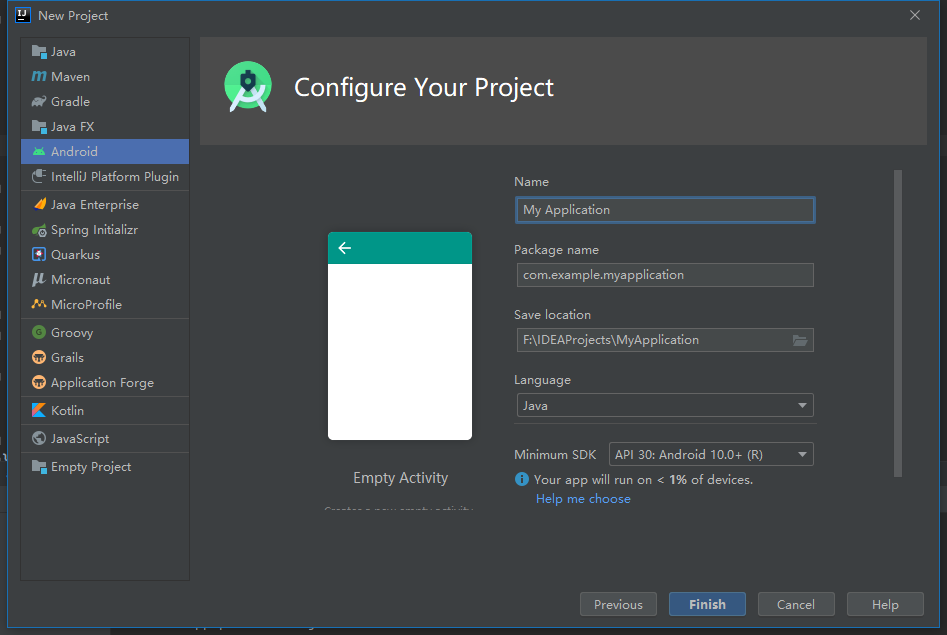Close the New Project dialog
Screen dimensions: 947x635
click(915, 15)
